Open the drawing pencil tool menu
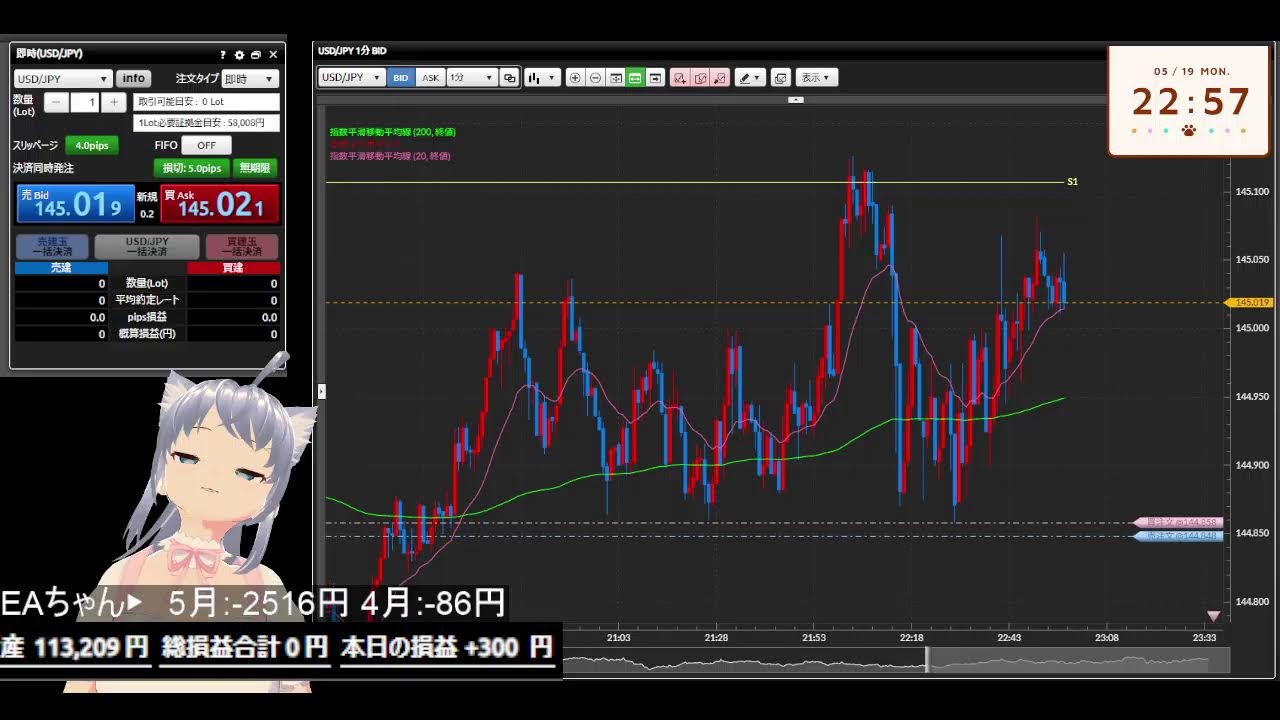The image size is (1280, 720). click(749, 78)
